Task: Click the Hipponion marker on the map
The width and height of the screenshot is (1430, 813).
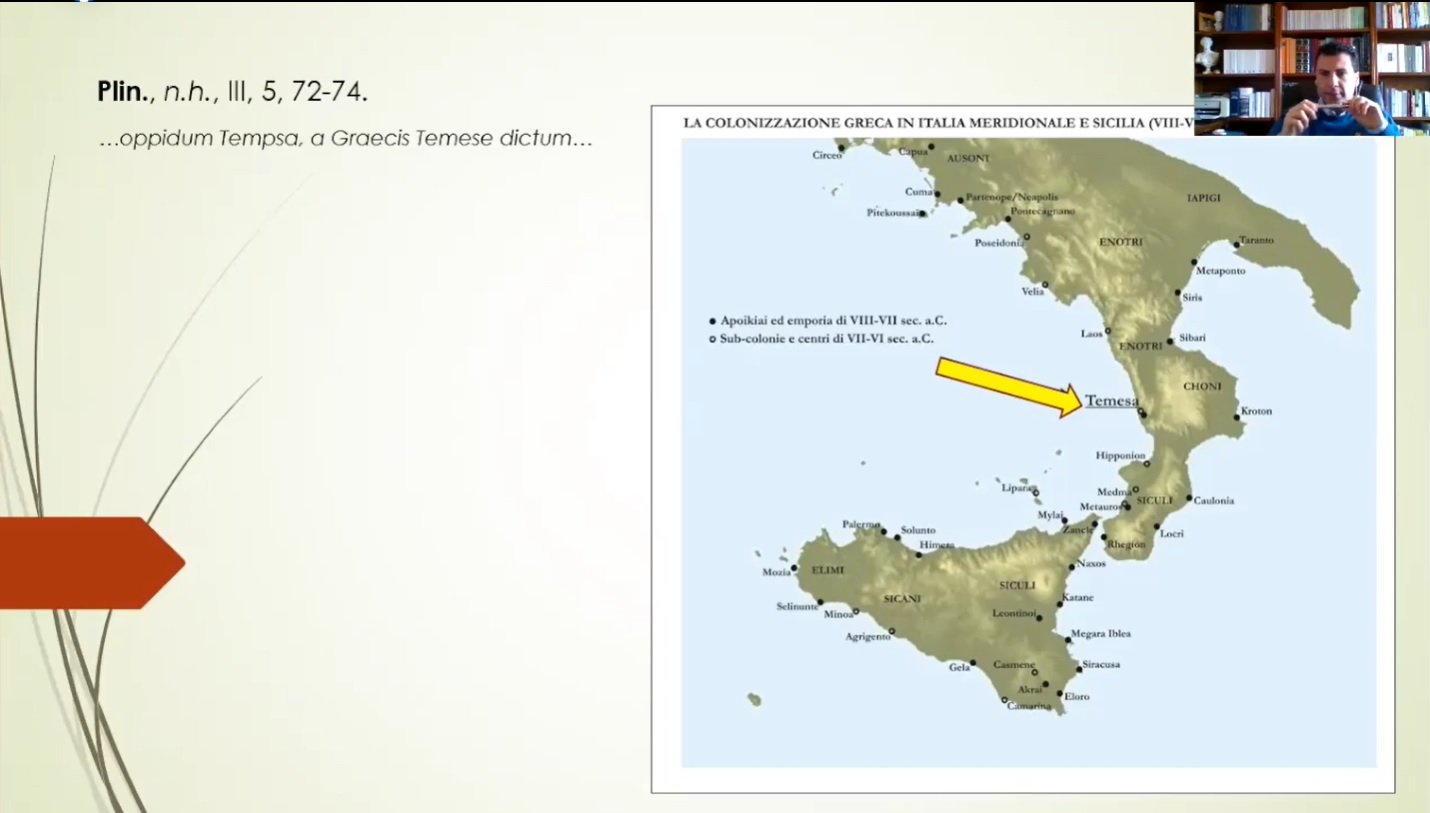Action: coord(1147,464)
